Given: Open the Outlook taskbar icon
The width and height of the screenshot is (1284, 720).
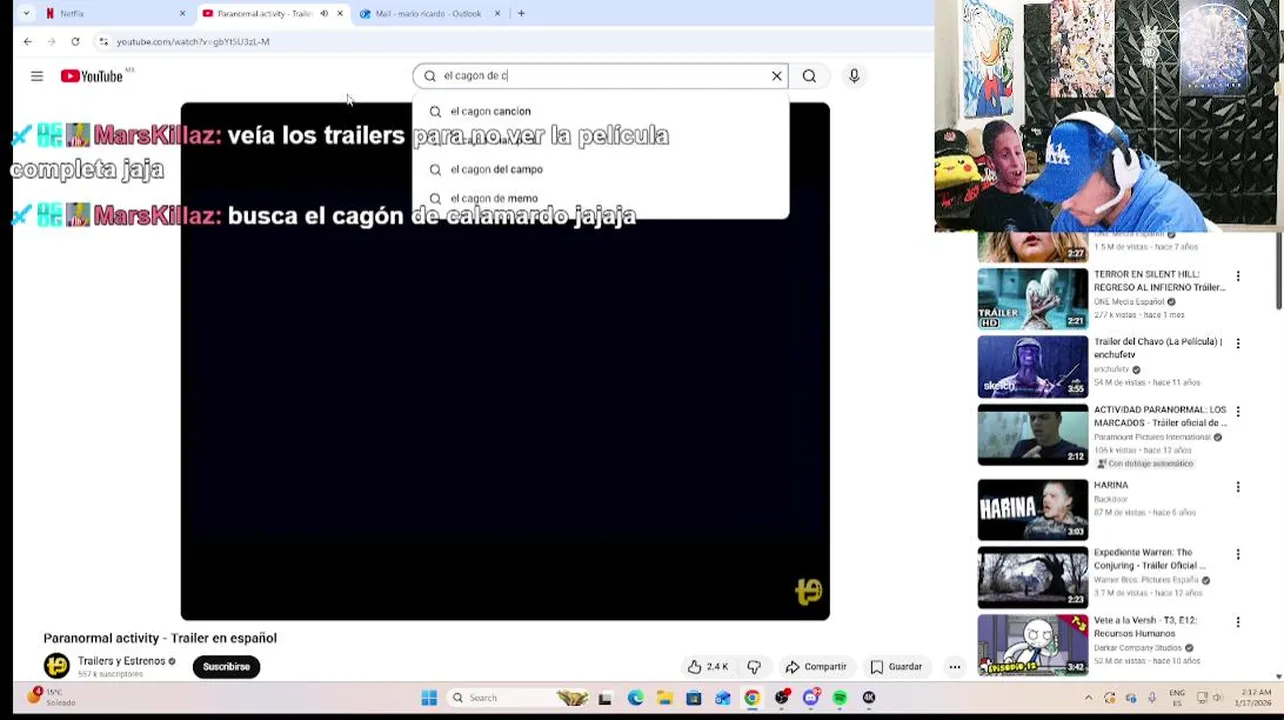Looking at the screenshot, I should click(723, 698).
